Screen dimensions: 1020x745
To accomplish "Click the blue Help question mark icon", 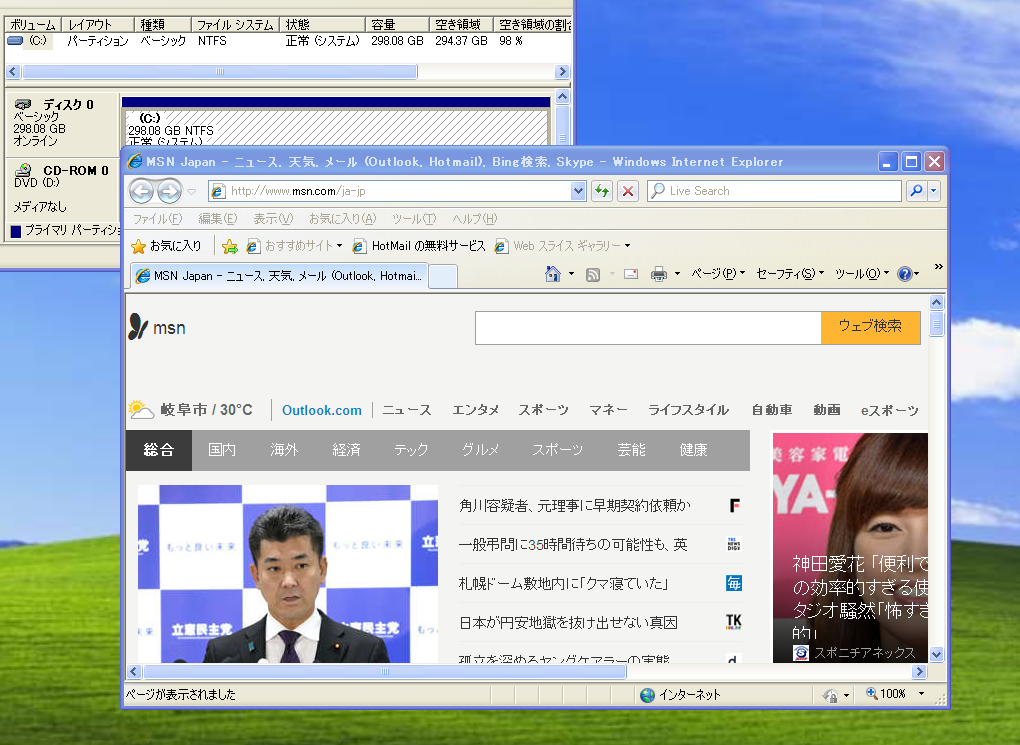I will click(904, 274).
